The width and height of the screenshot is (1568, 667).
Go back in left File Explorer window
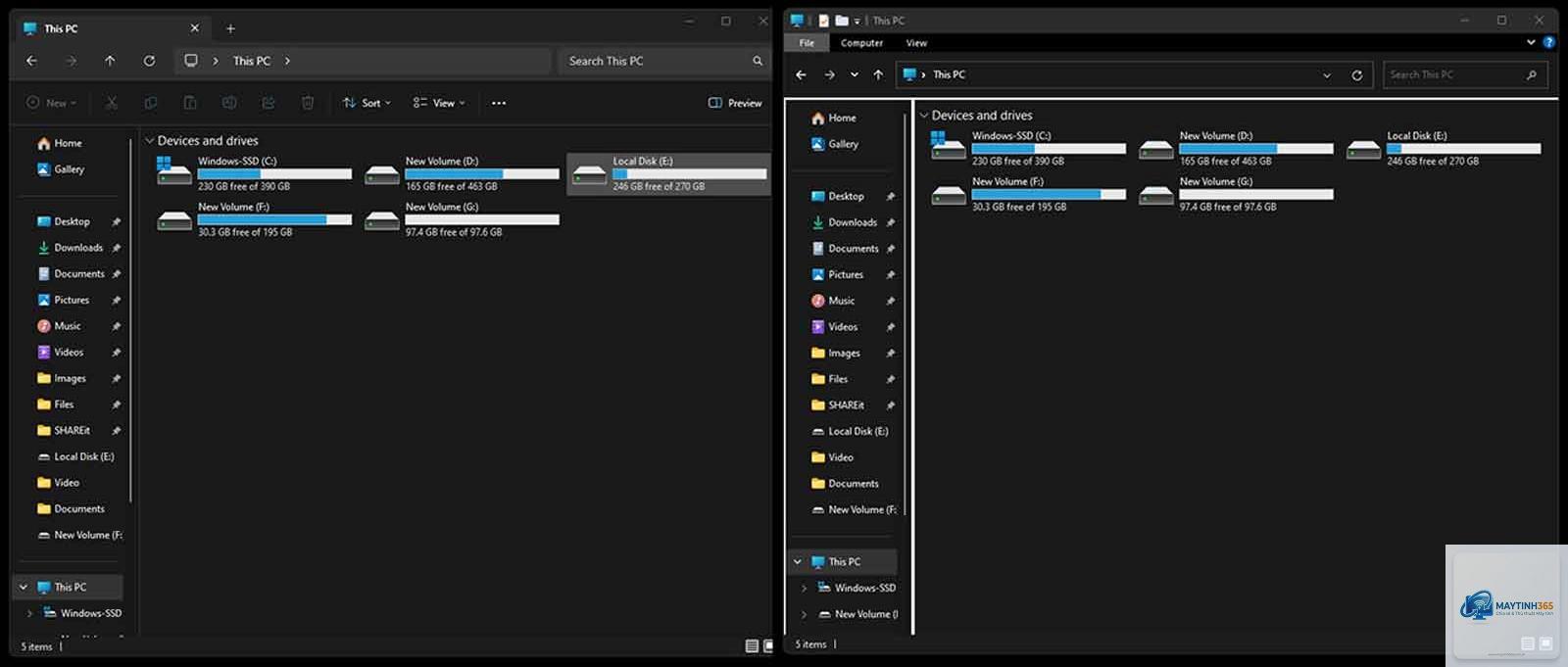tap(31, 61)
